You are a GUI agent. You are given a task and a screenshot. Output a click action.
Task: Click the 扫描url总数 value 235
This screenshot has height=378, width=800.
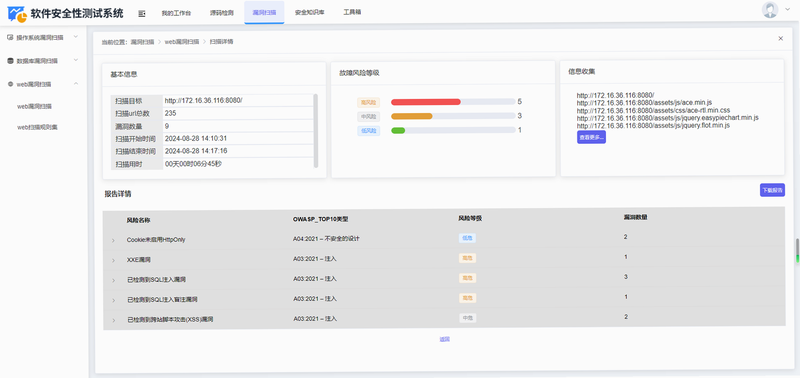(x=170, y=113)
